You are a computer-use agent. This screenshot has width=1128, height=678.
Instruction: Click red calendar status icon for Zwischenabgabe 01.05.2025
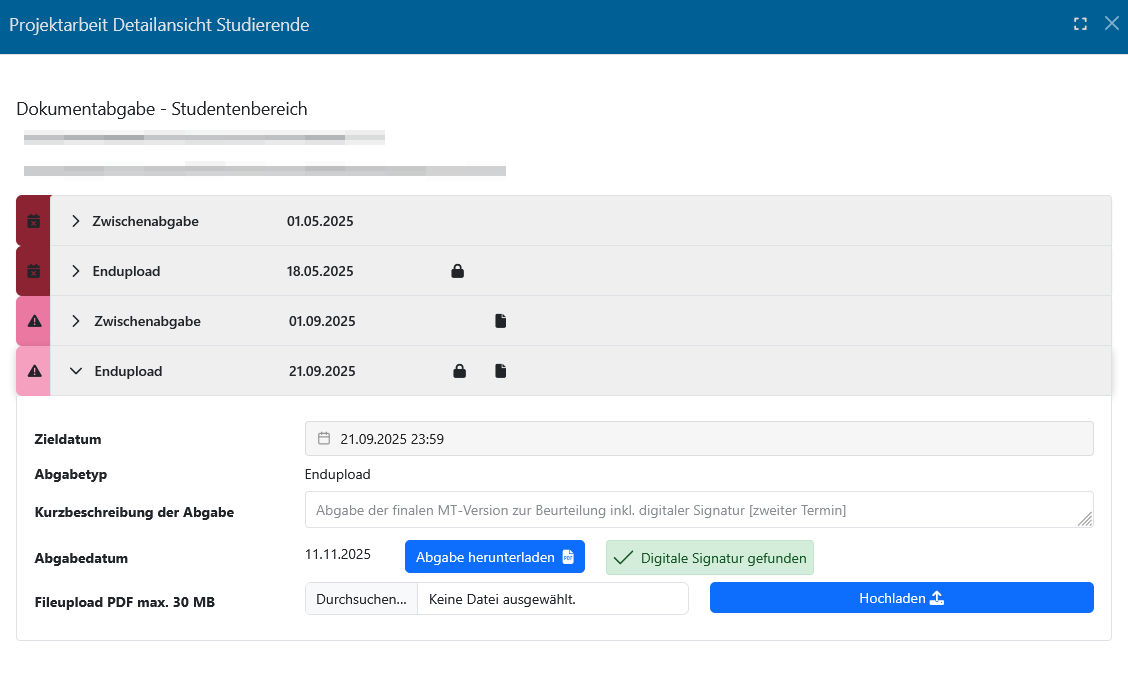click(33, 221)
